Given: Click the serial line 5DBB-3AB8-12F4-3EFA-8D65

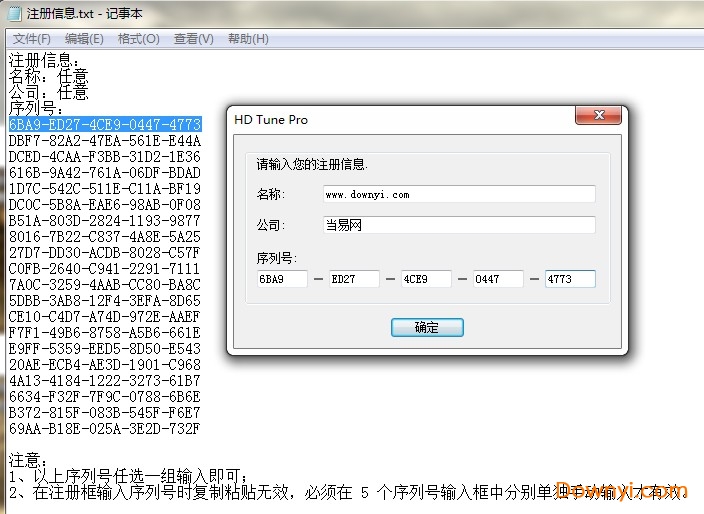Looking at the screenshot, I should [x=105, y=301].
